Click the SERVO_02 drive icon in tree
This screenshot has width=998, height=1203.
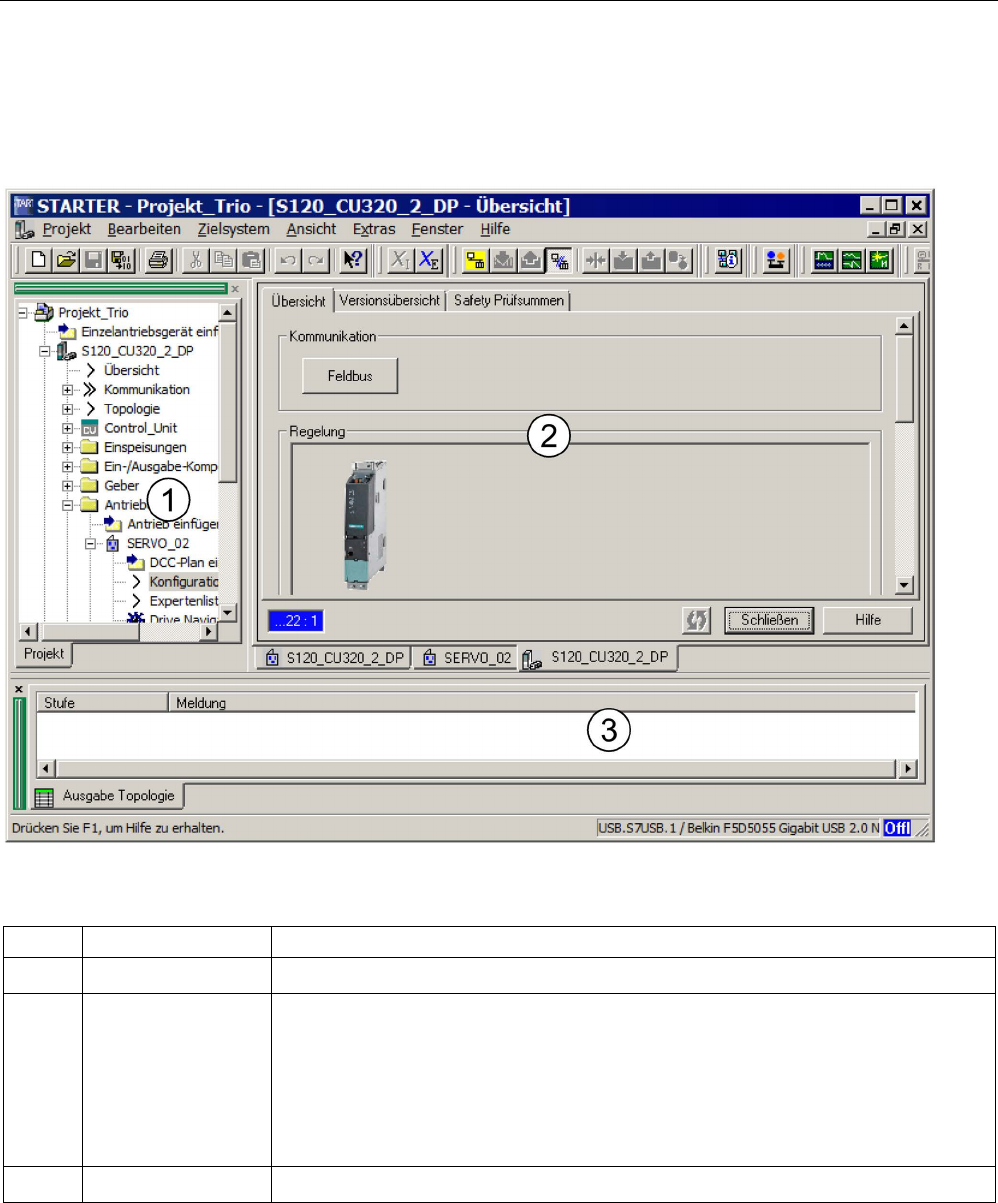(115, 544)
